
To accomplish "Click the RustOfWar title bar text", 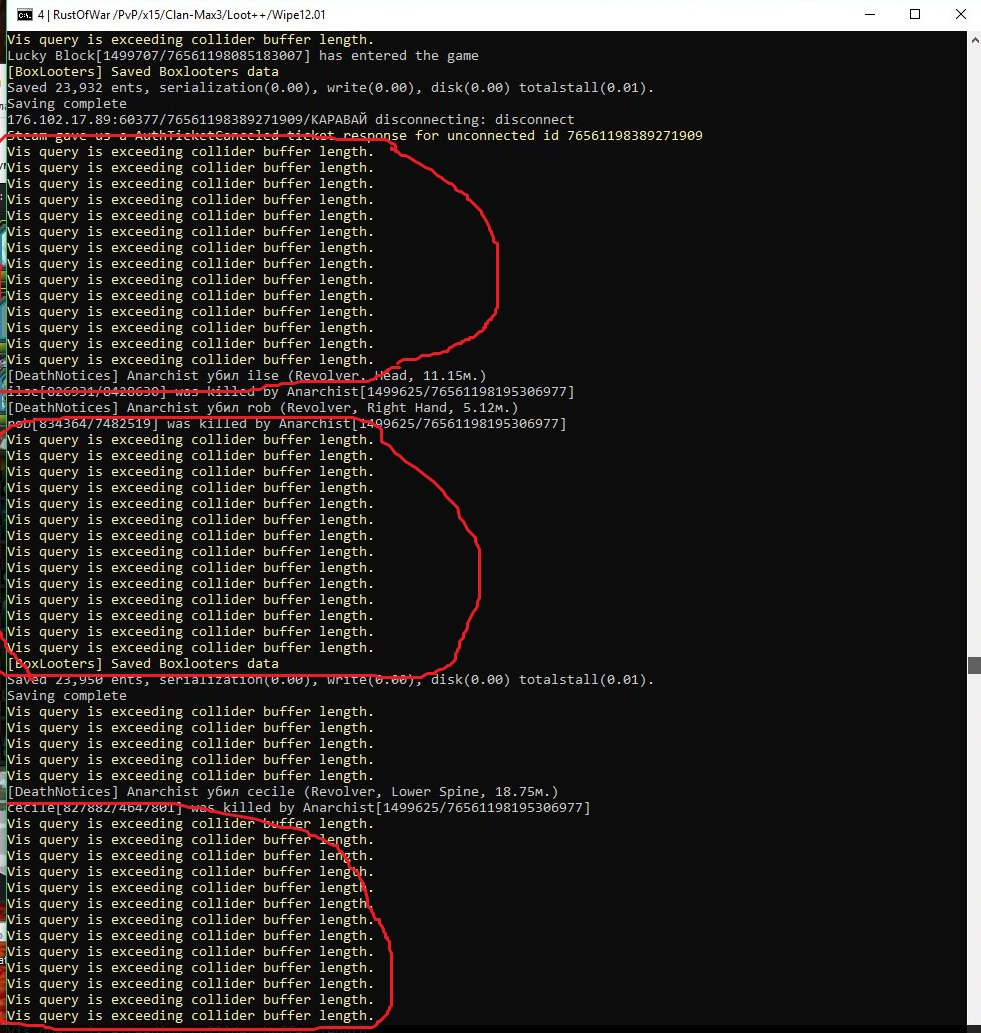I will pyautogui.click(x=180, y=15).
